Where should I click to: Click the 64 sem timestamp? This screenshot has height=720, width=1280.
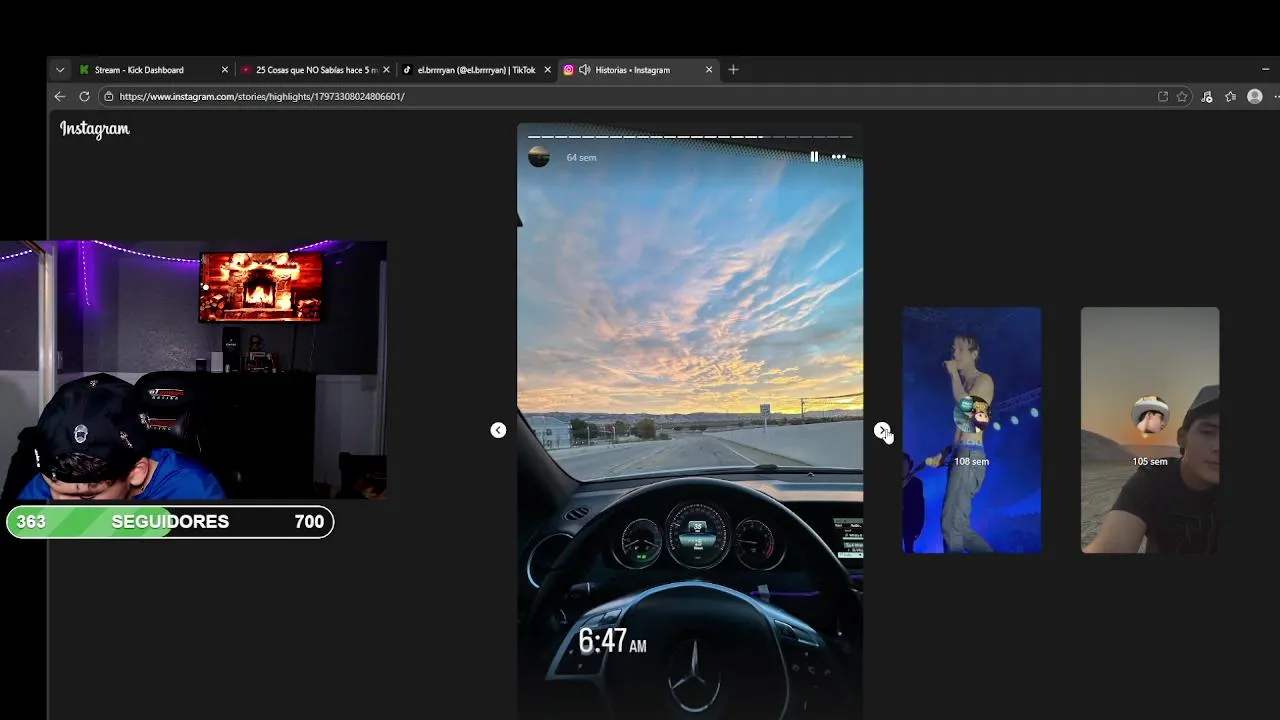(581, 158)
